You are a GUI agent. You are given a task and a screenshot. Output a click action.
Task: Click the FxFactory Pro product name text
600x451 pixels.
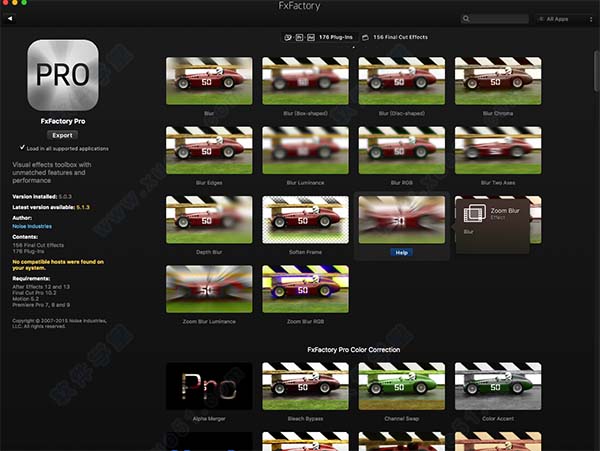[x=63, y=121]
